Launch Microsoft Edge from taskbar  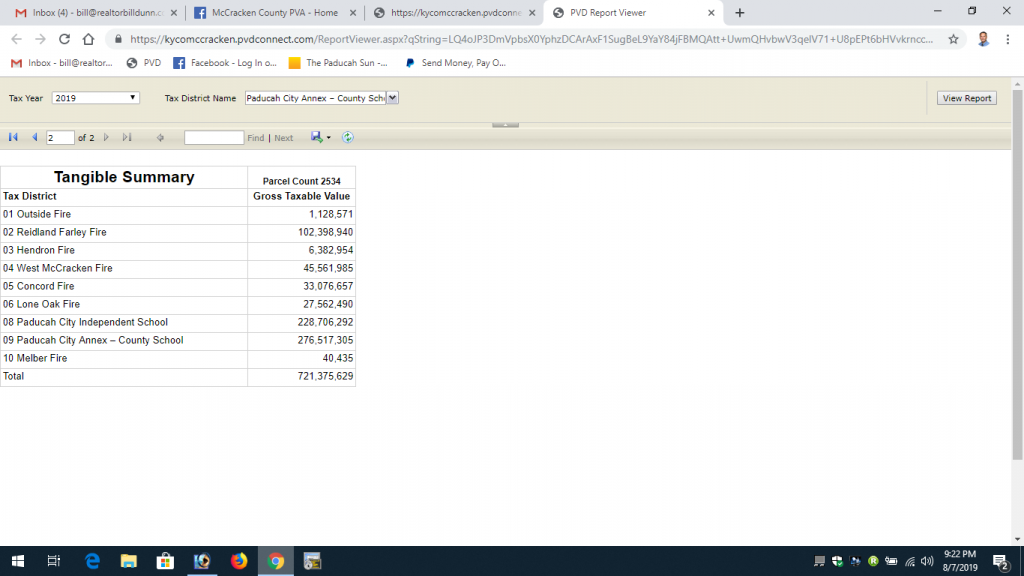[92, 561]
